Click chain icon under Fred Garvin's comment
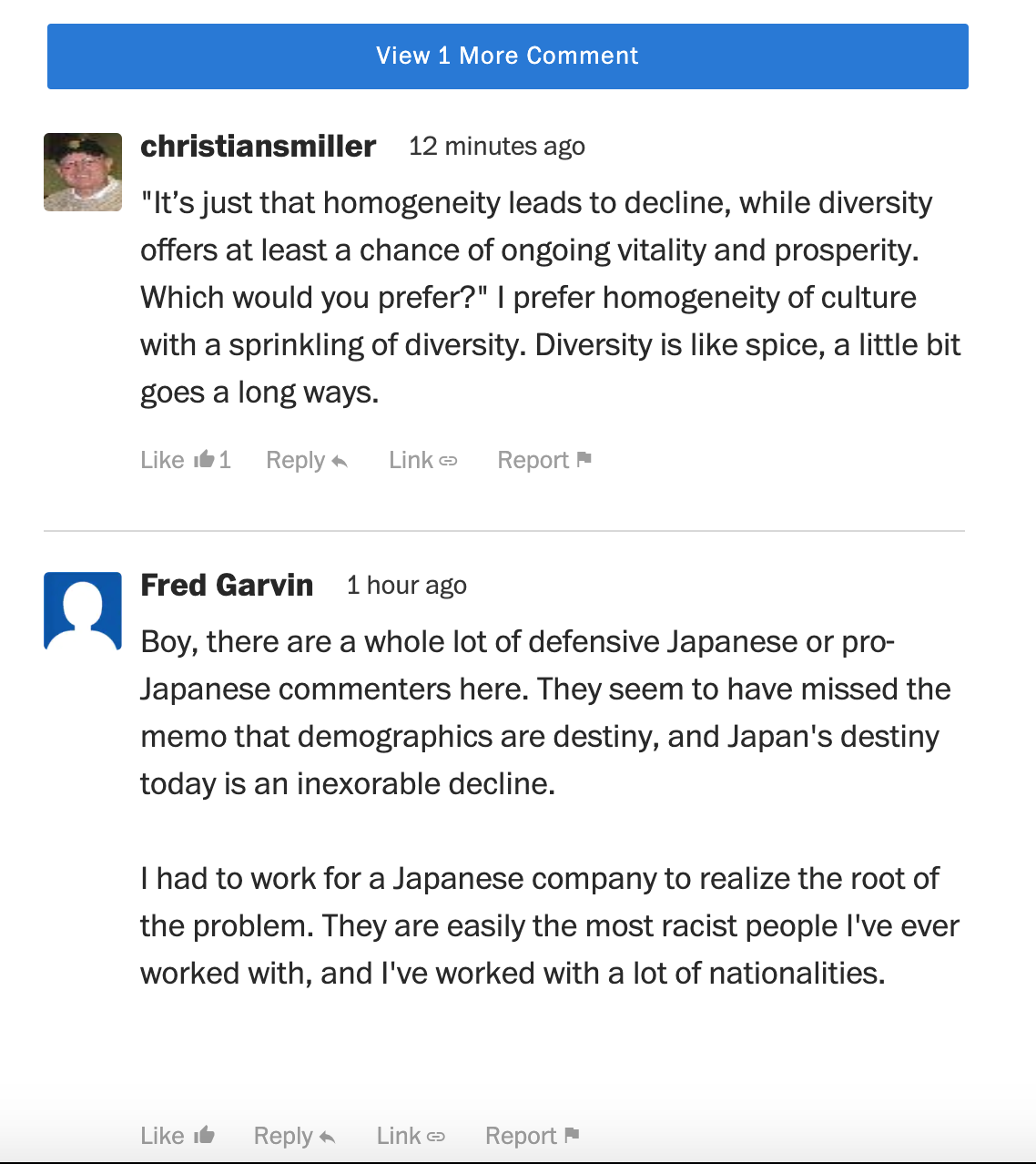This screenshot has width=1036, height=1164. (x=436, y=1137)
